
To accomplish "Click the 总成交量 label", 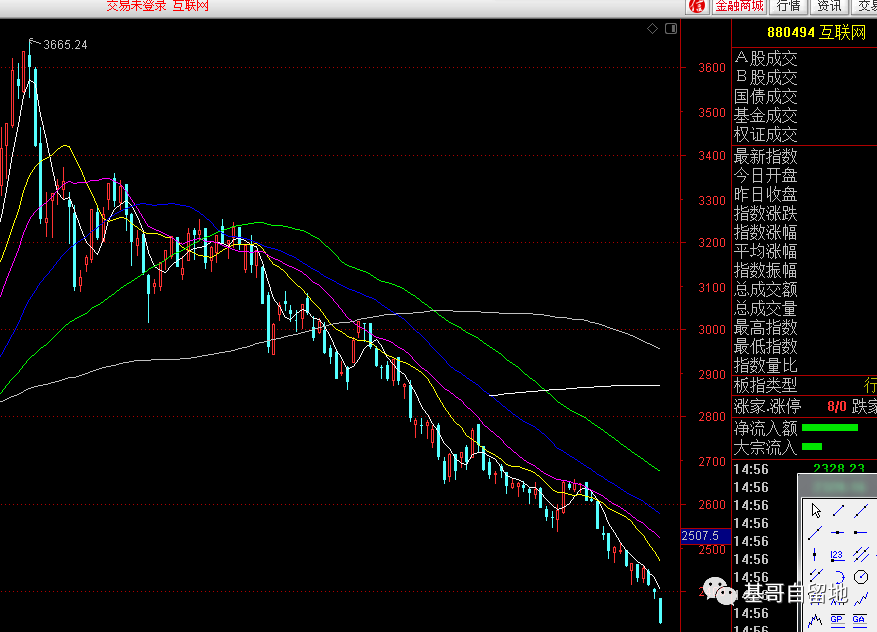I will [x=766, y=308].
